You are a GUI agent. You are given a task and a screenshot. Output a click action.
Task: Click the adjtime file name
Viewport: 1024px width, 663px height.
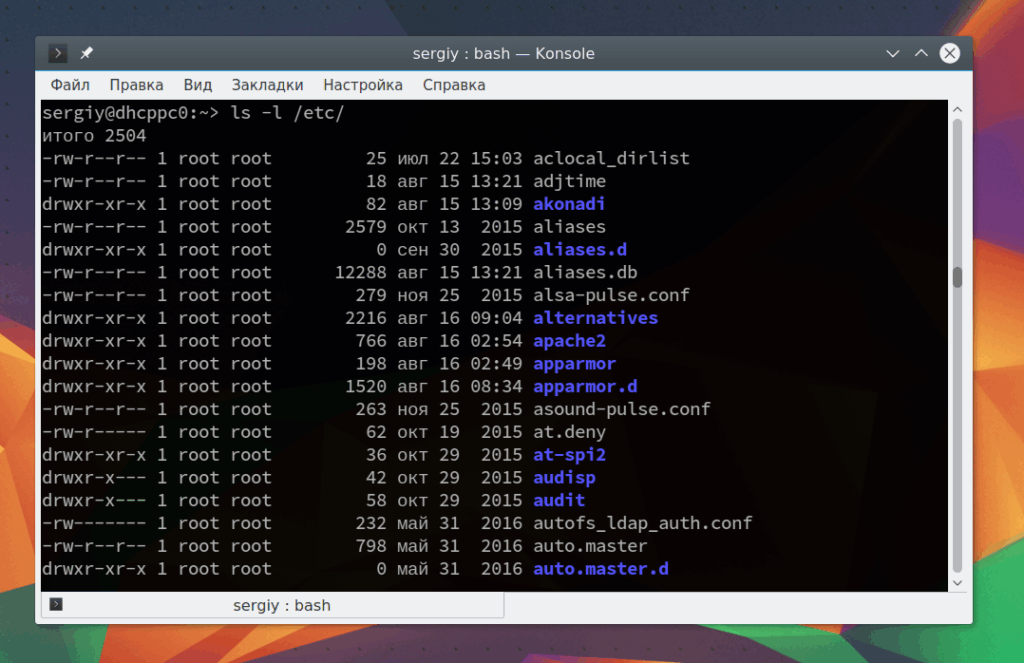click(x=569, y=182)
